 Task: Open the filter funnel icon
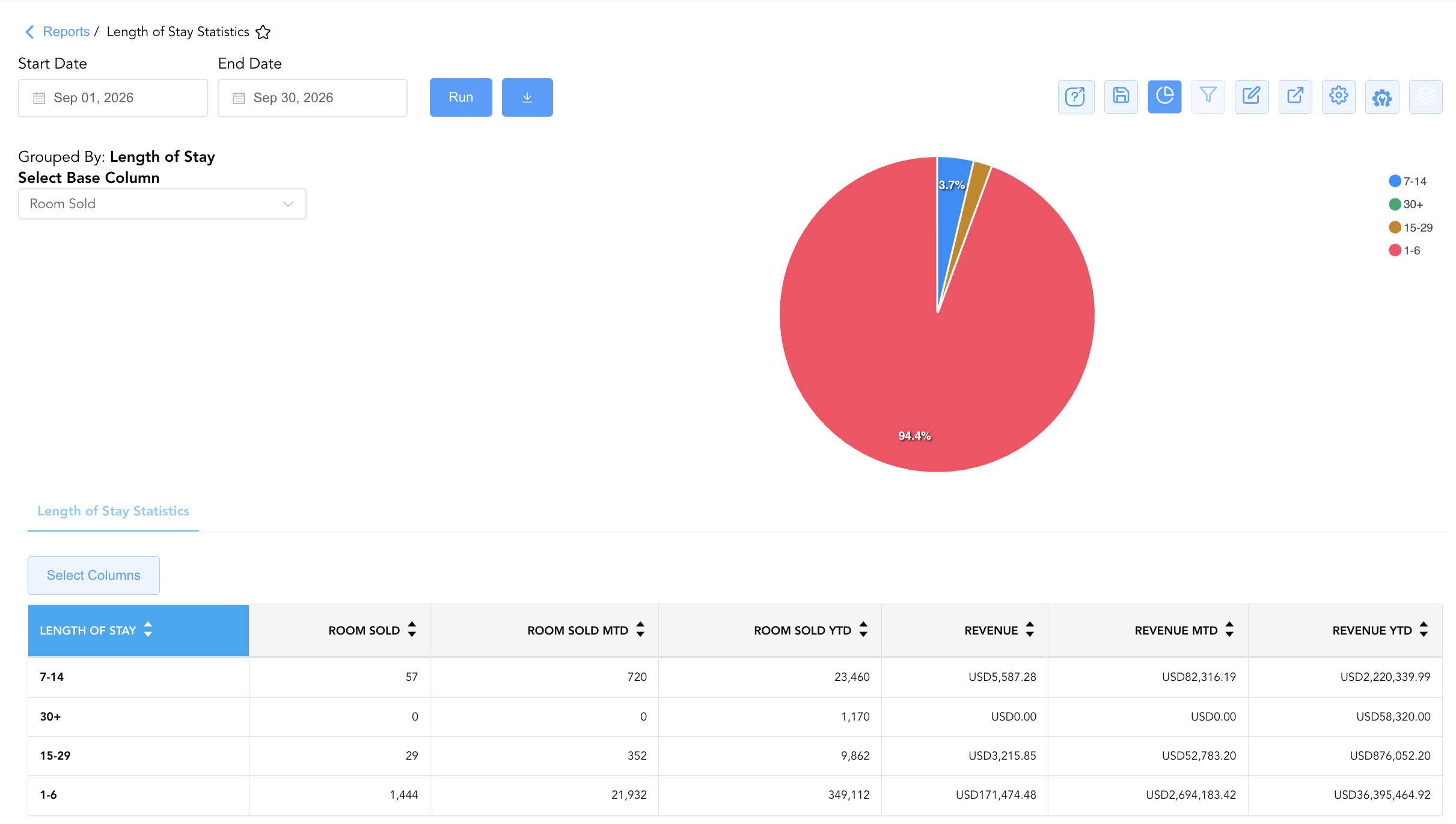(1208, 97)
